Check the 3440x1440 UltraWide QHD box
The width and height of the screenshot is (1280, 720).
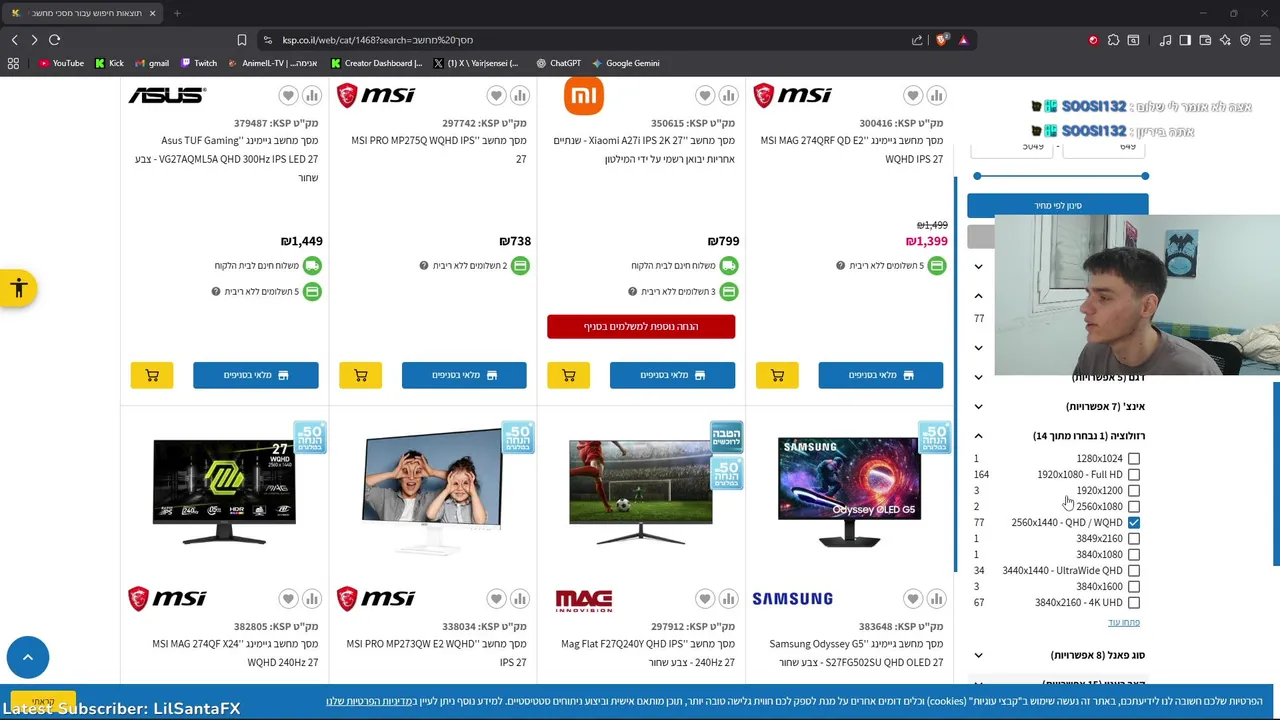coord(1134,571)
